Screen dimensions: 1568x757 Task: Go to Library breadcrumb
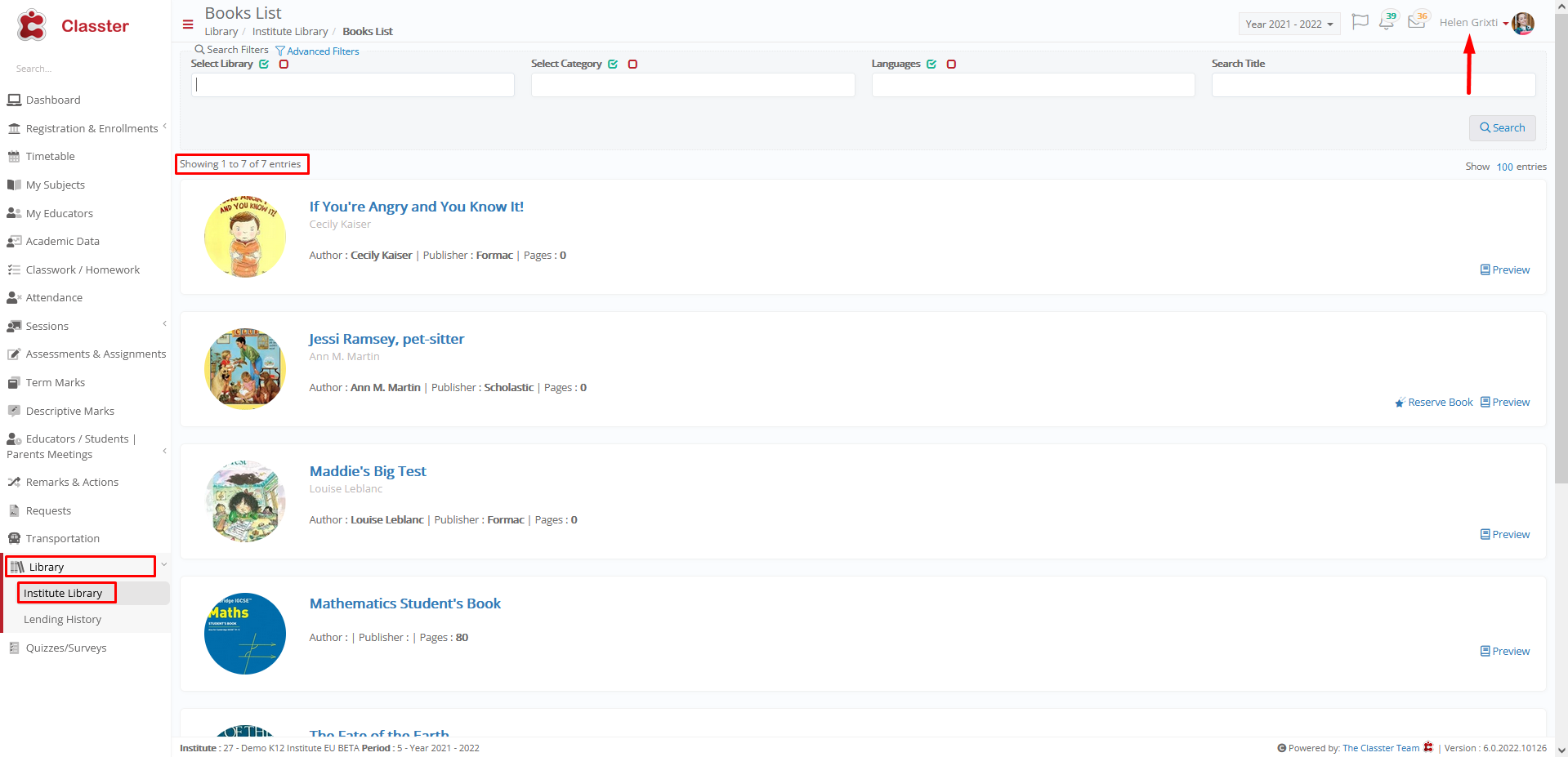coord(221,31)
